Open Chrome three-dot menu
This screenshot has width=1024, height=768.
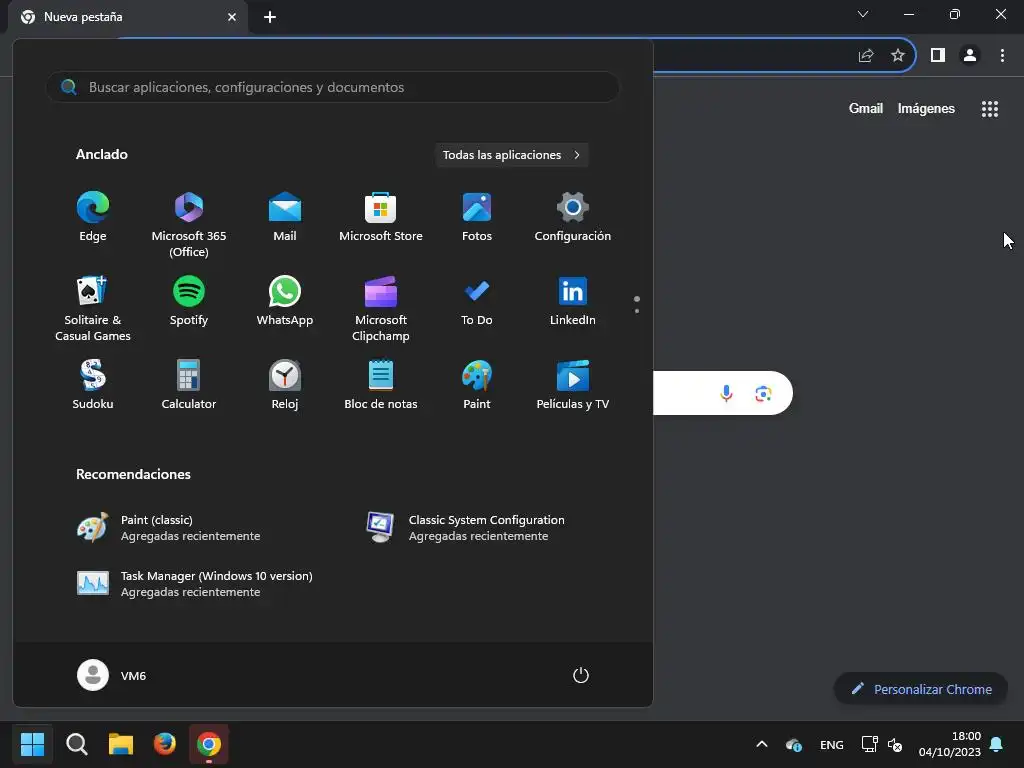[1002, 56]
